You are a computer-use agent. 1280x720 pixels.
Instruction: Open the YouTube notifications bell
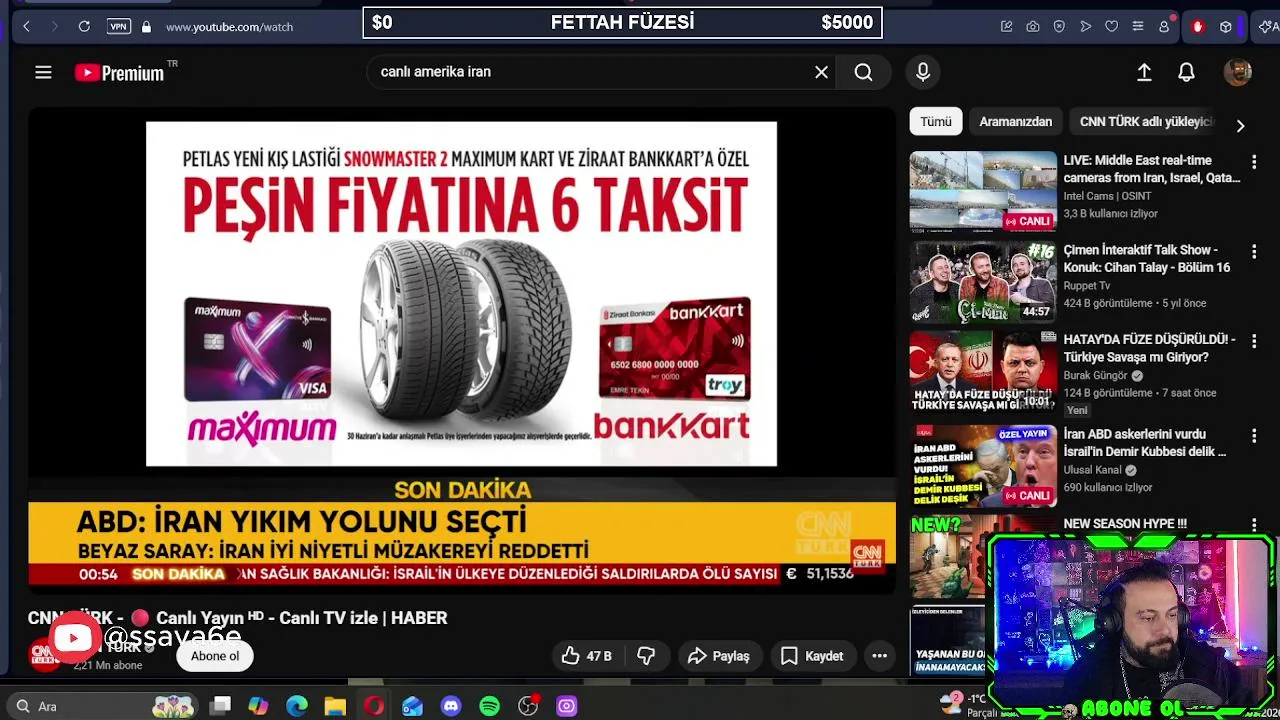[x=1186, y=72]
